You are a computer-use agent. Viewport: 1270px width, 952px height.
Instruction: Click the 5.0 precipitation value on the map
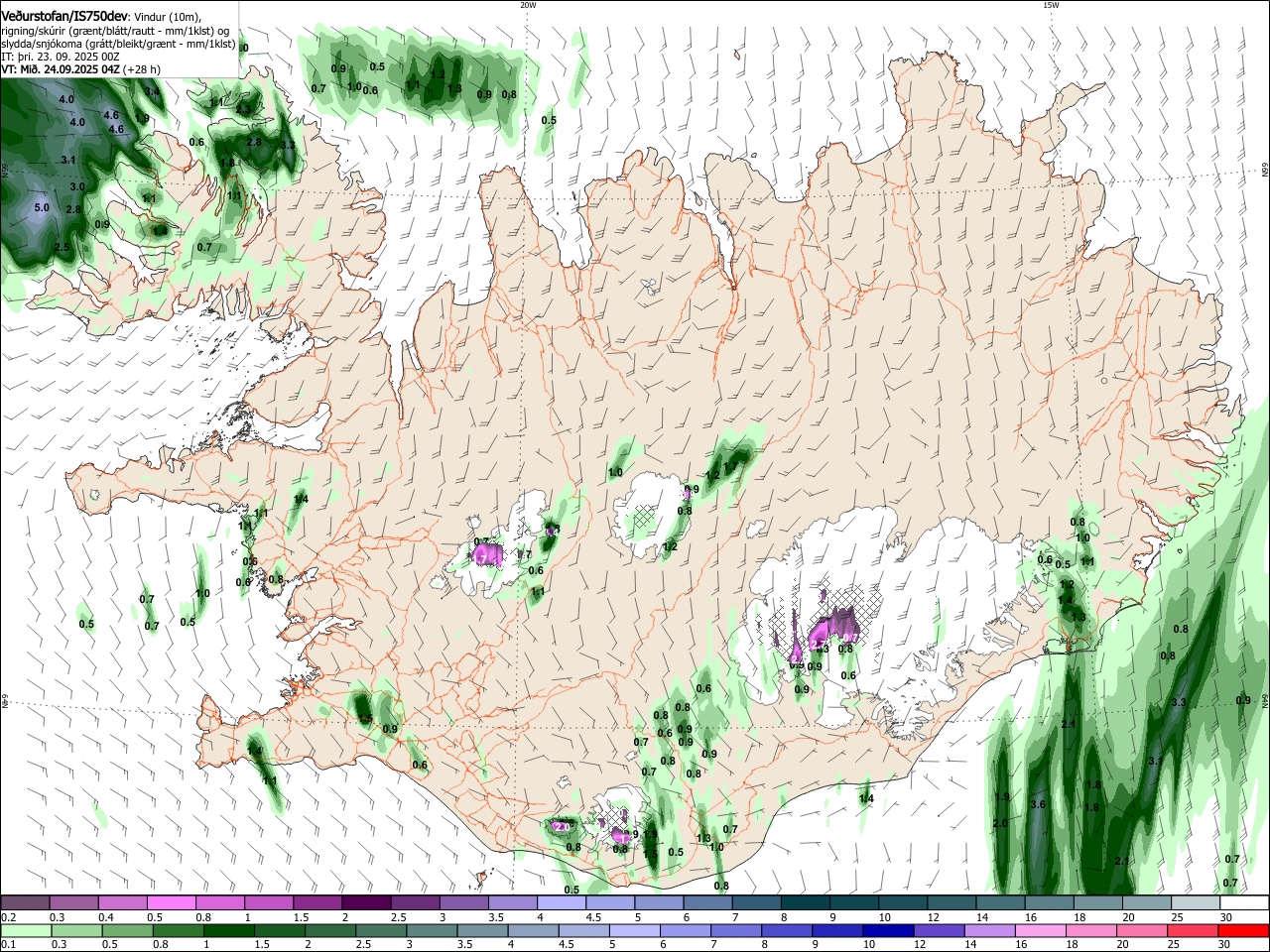tap(42, 208)
